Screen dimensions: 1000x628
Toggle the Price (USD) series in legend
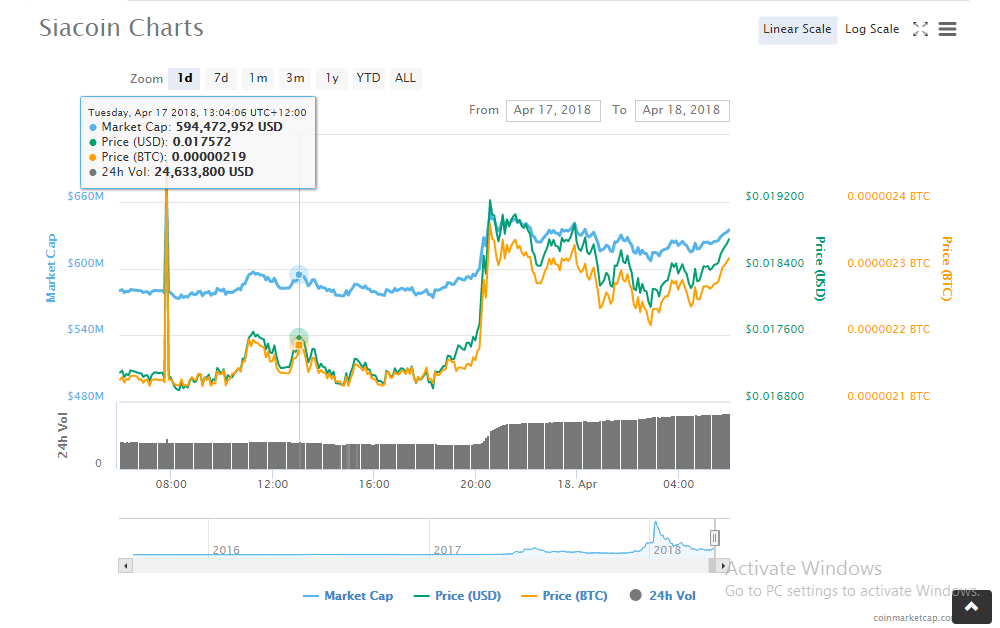pos(457,595)
